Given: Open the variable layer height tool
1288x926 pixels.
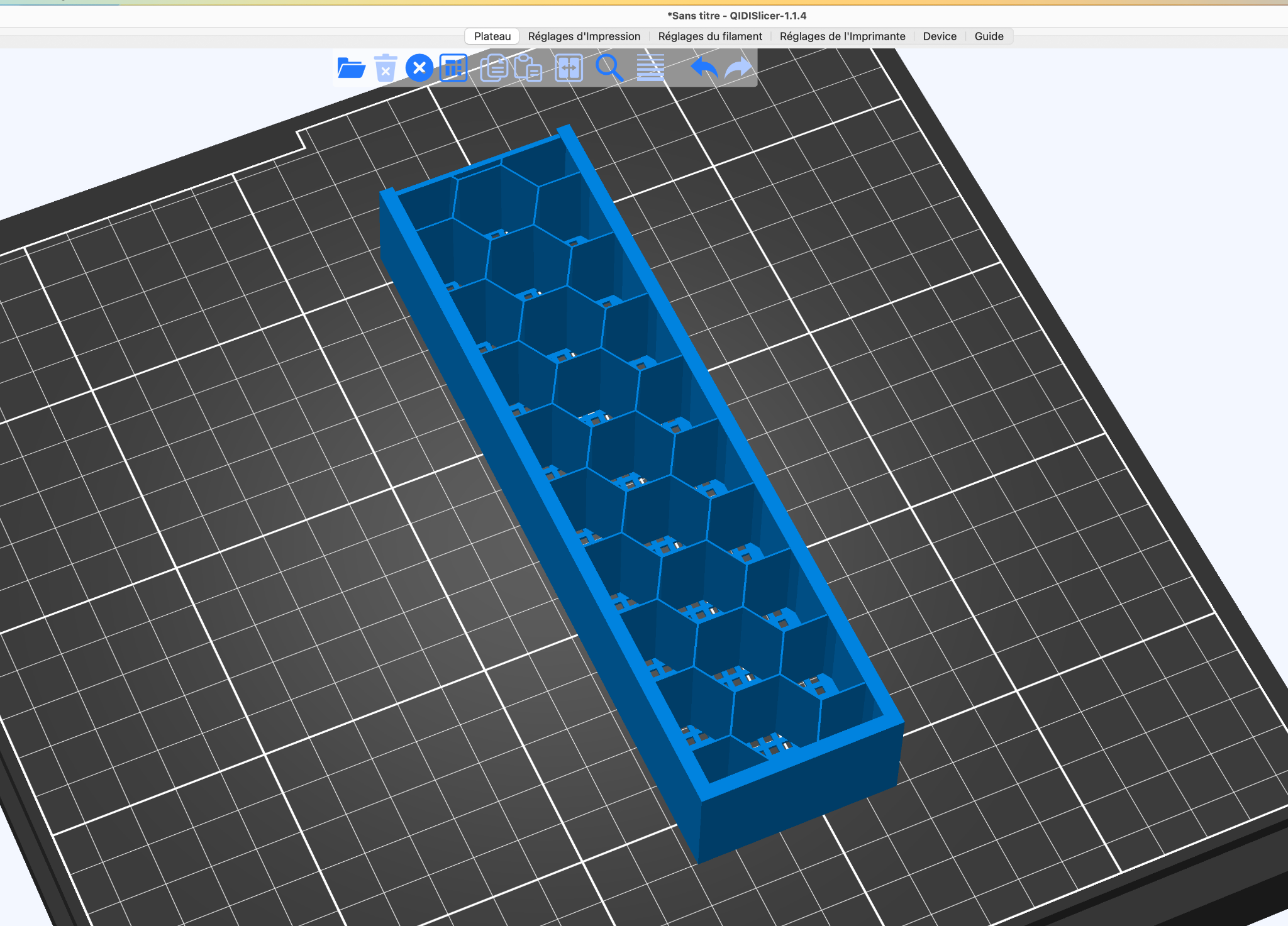Looking at the screenshot, I should 650,68.
